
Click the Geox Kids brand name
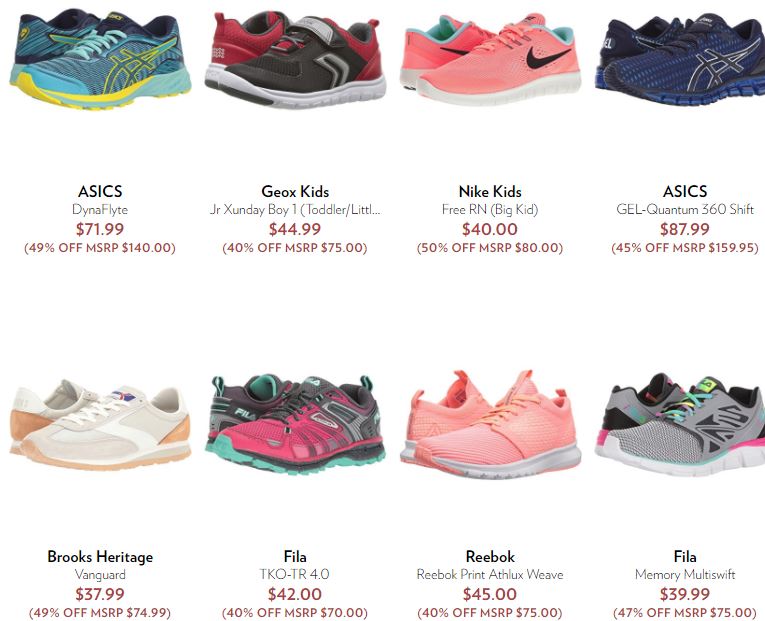295,191
